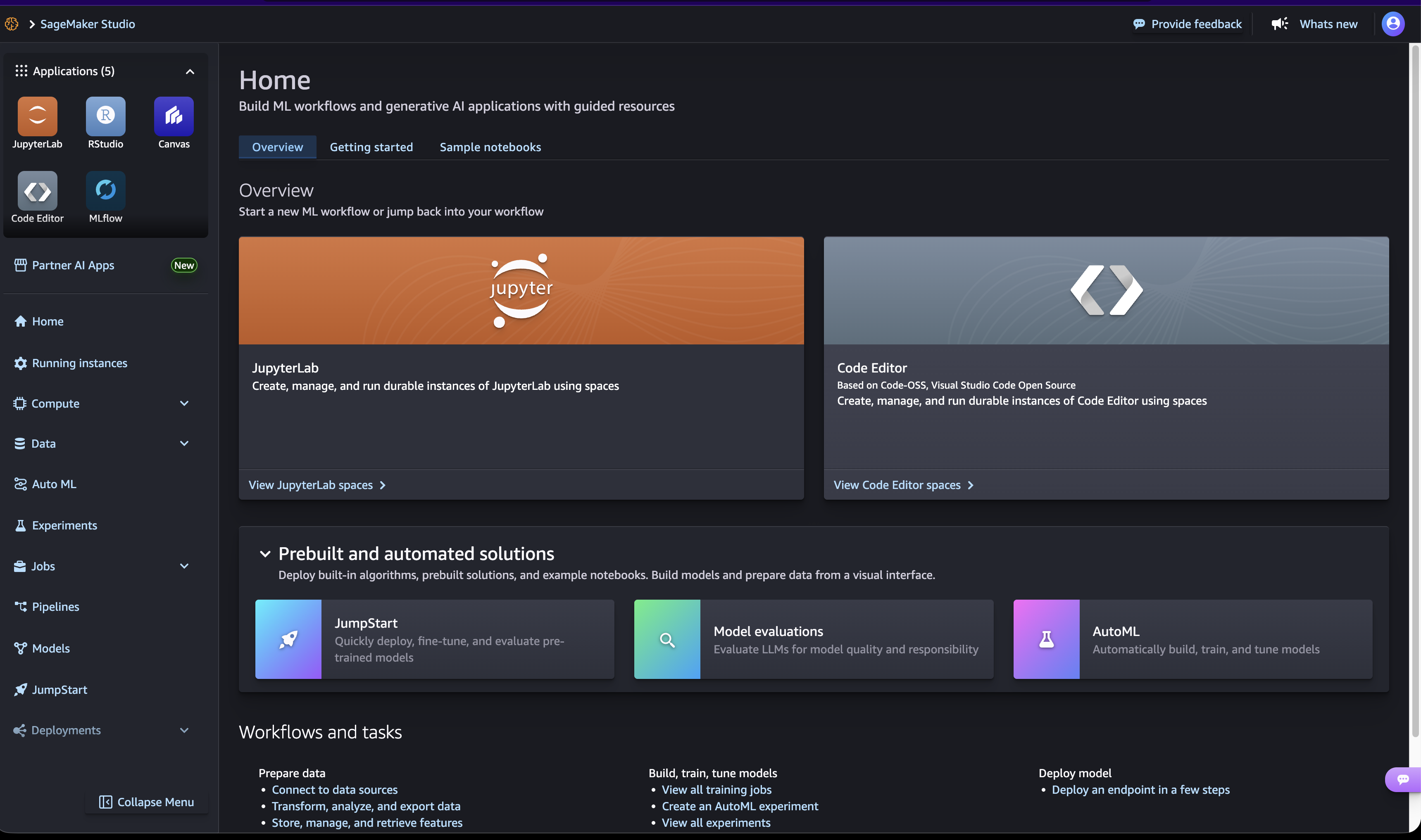Launch the JupyterLab application icon

coord(37,116)
